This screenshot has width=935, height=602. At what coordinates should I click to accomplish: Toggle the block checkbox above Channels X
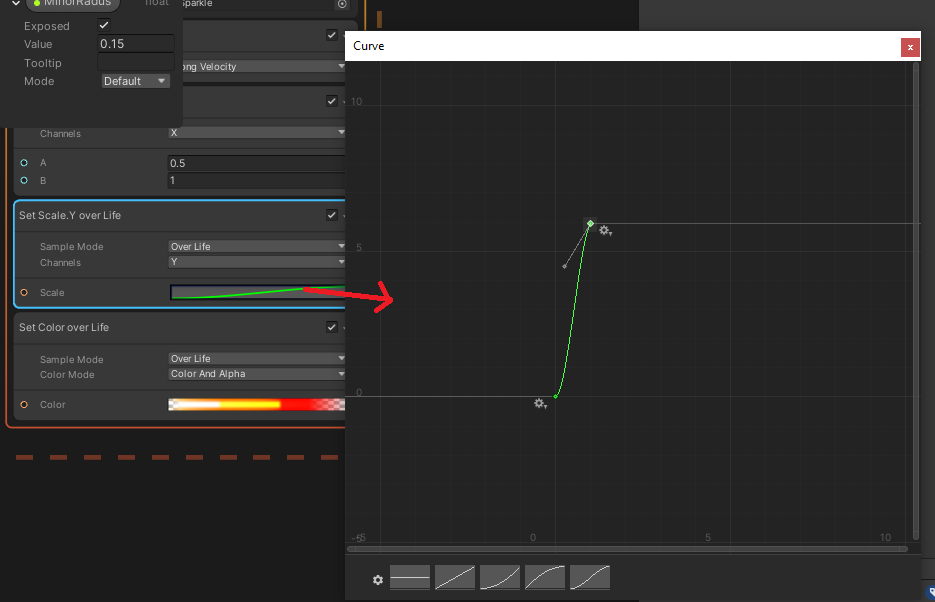pyautogui.click(x=332, y=101)
